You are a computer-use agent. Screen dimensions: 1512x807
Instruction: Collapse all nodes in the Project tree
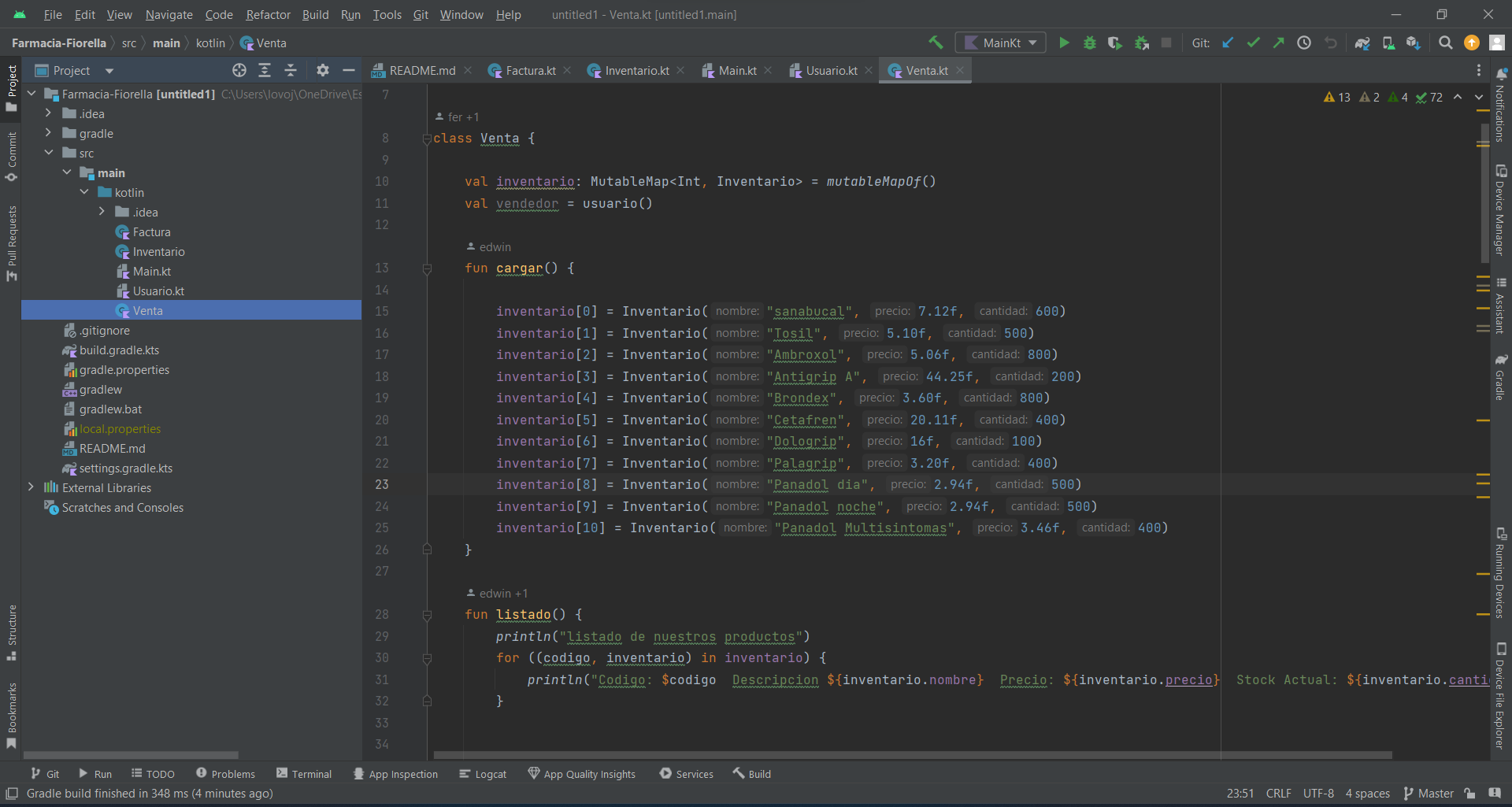pos(290,70)
